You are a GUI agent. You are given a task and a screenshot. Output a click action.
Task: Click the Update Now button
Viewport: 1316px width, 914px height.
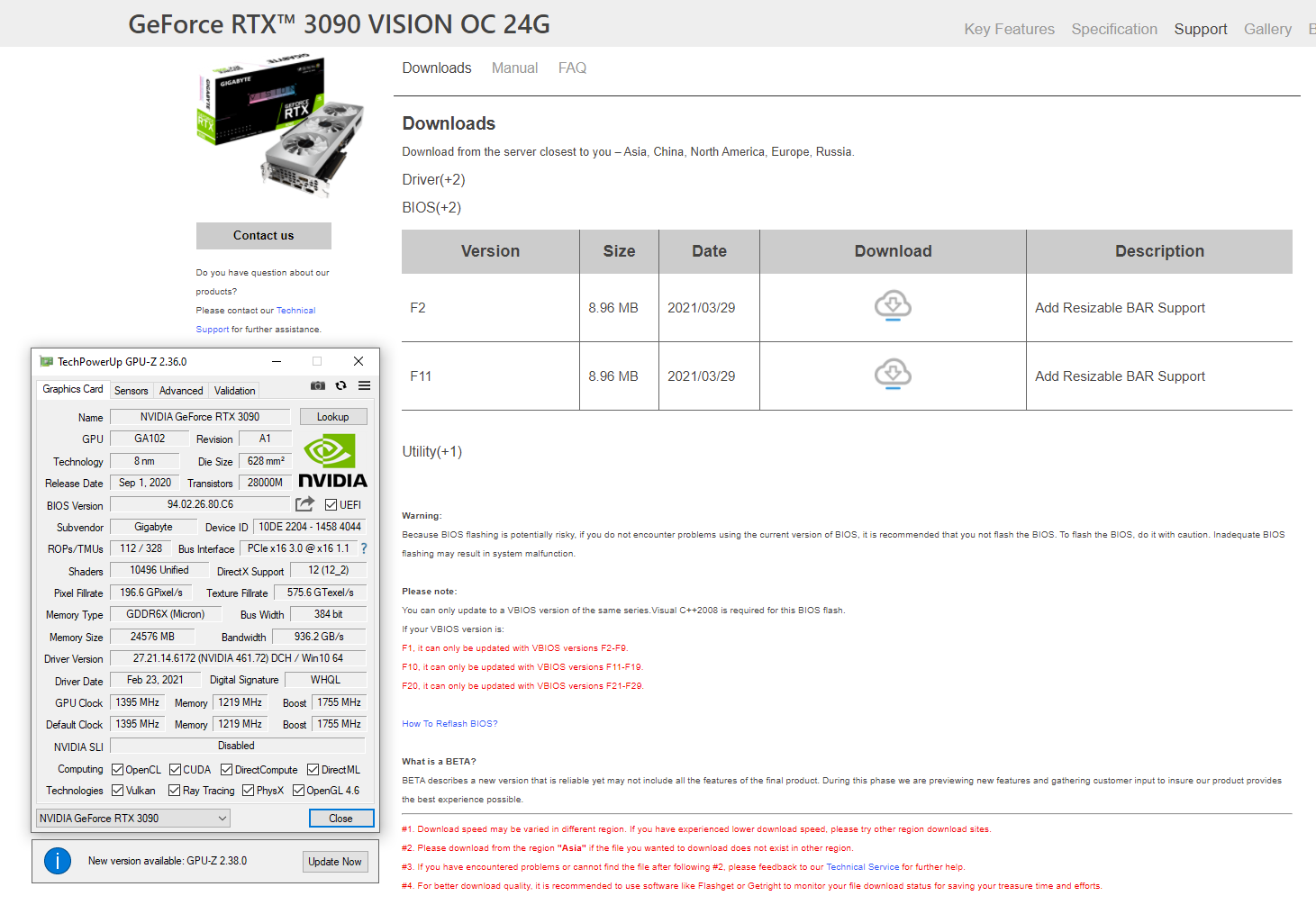click(x=335, y=862)
